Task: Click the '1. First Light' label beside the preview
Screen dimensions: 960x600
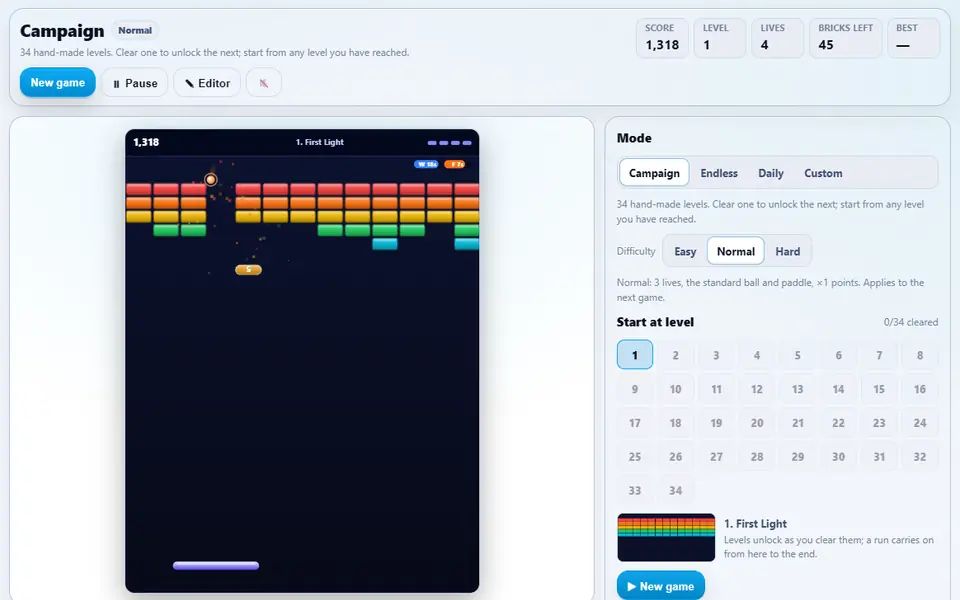Action: [755, 523]
